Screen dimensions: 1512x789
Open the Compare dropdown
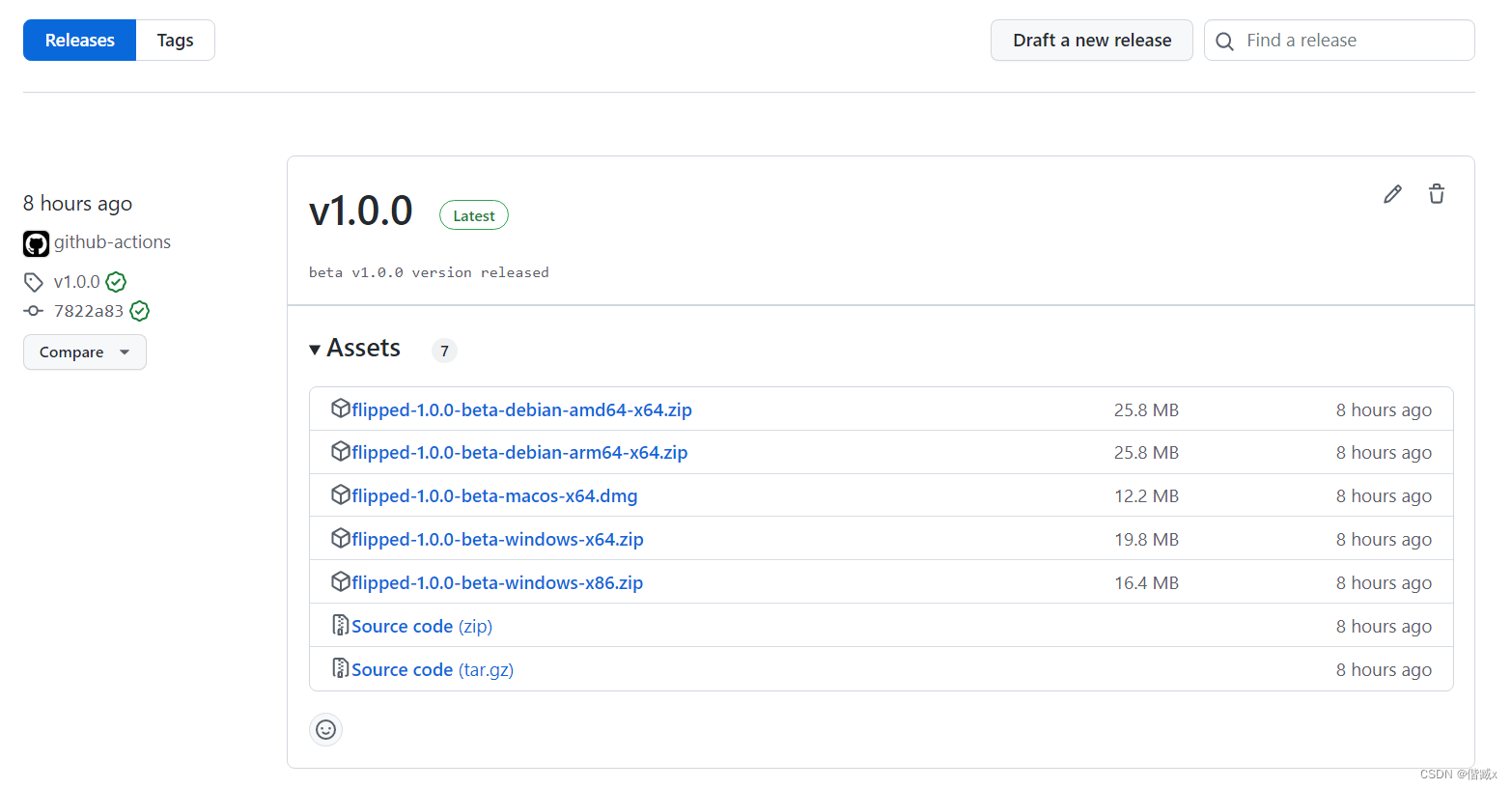click(x=85, y=352)
